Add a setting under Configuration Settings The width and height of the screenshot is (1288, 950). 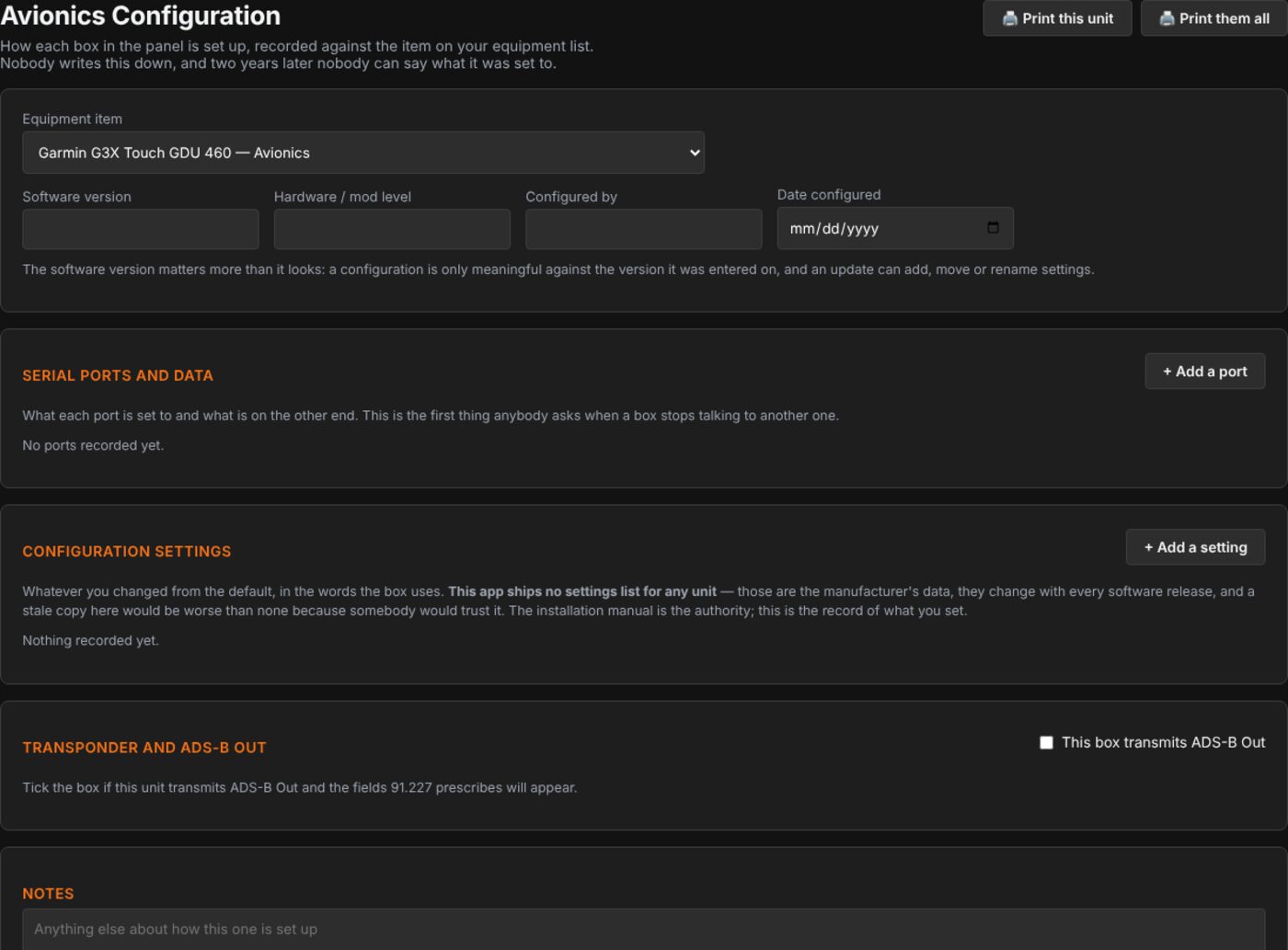pyautogui.click(x=1196, y=547)
